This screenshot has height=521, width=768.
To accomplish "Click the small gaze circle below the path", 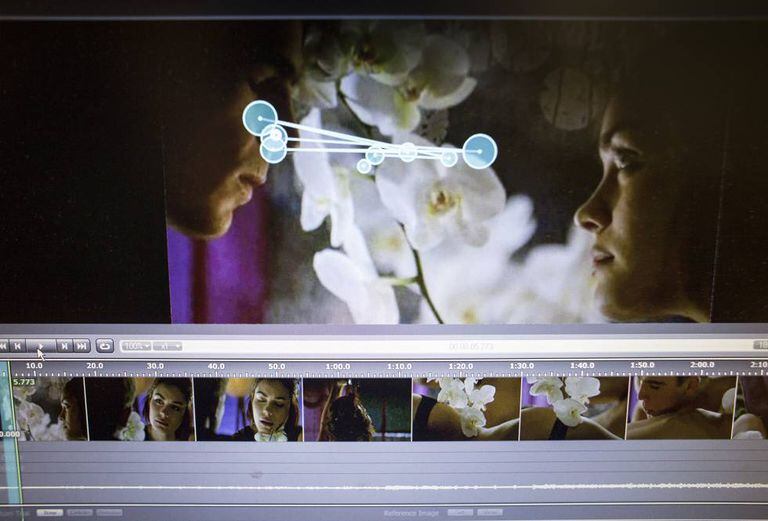I will (364, 166).
